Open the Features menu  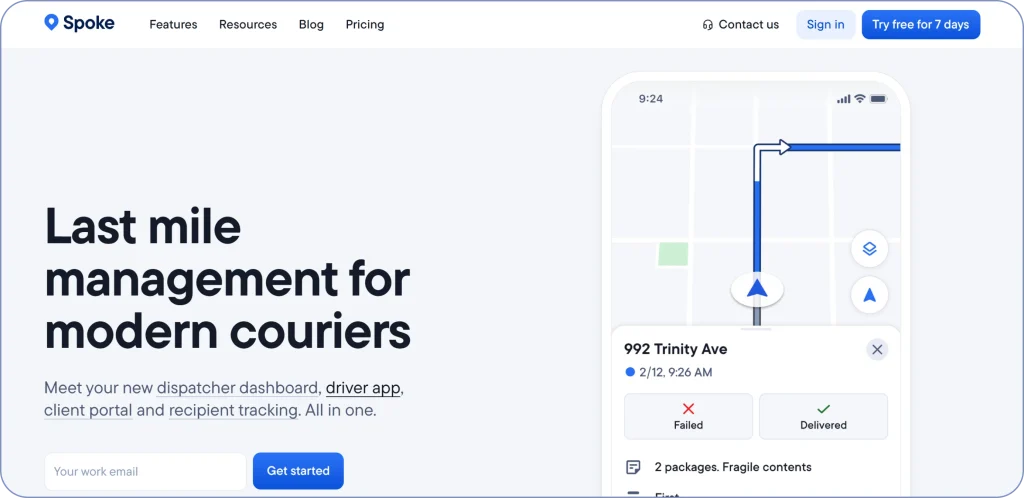[173, 25]
